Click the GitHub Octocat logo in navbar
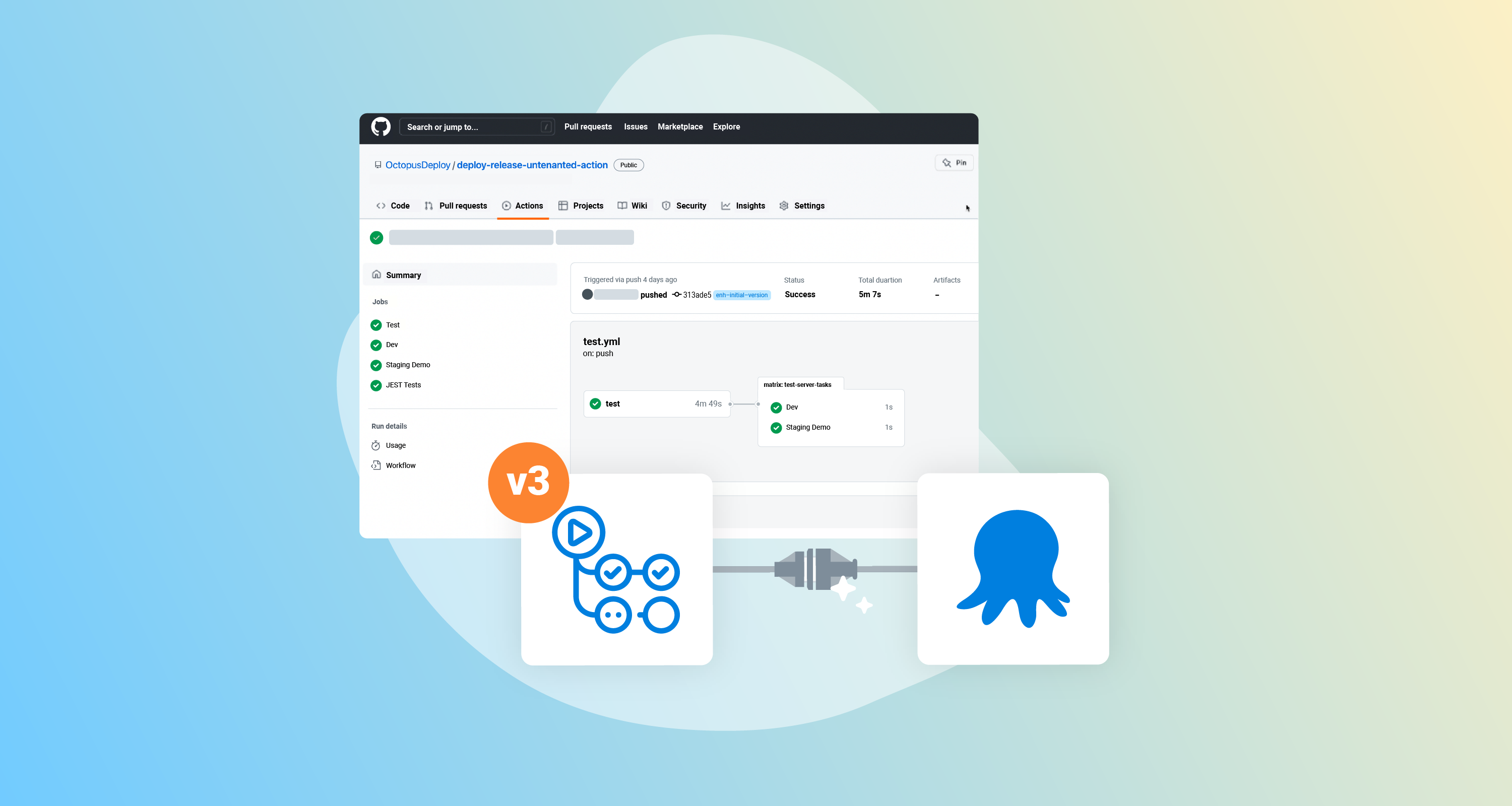 click(x=381, y=126)
